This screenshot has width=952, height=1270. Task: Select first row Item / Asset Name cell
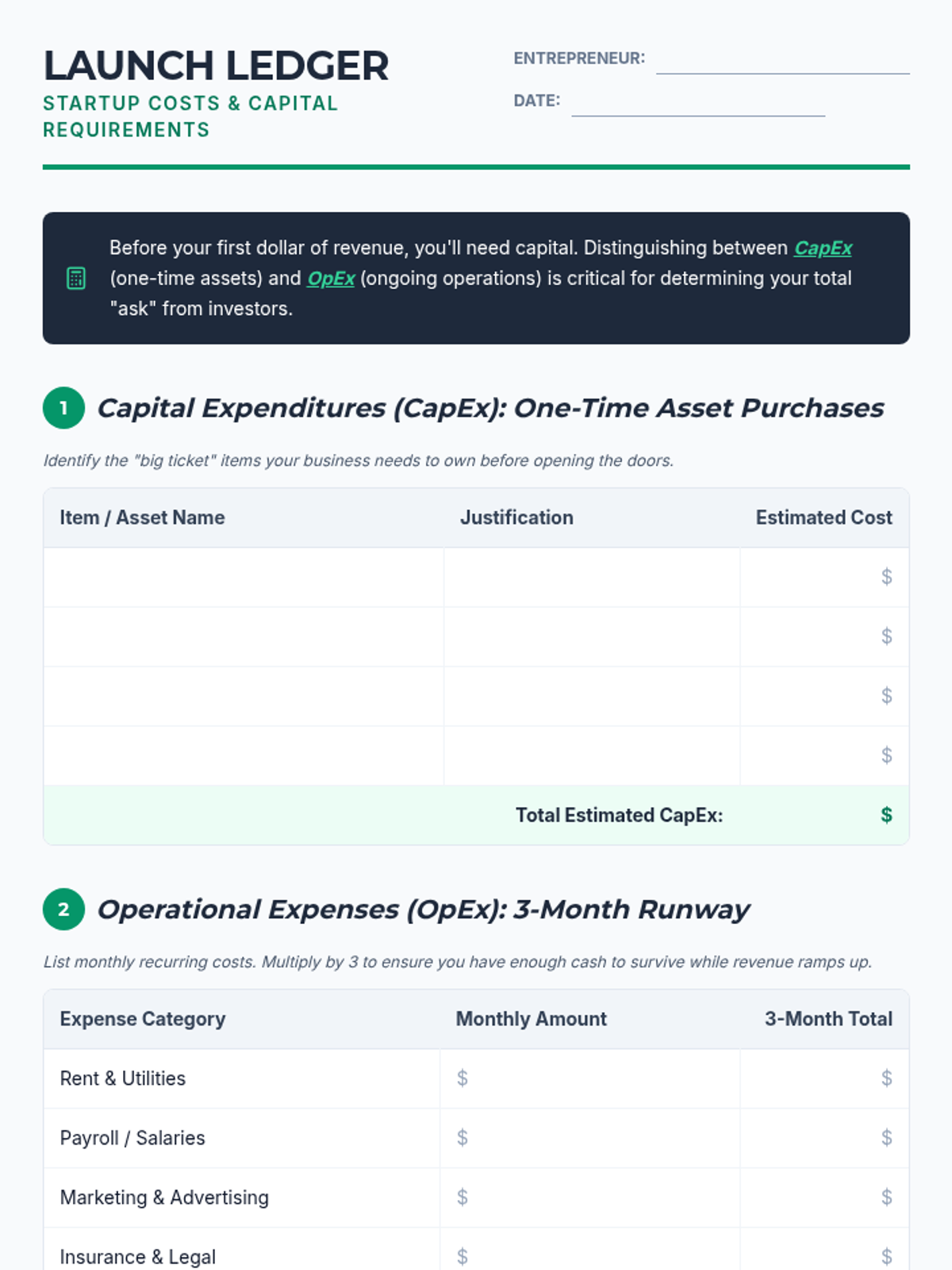(x=244, y=577)
